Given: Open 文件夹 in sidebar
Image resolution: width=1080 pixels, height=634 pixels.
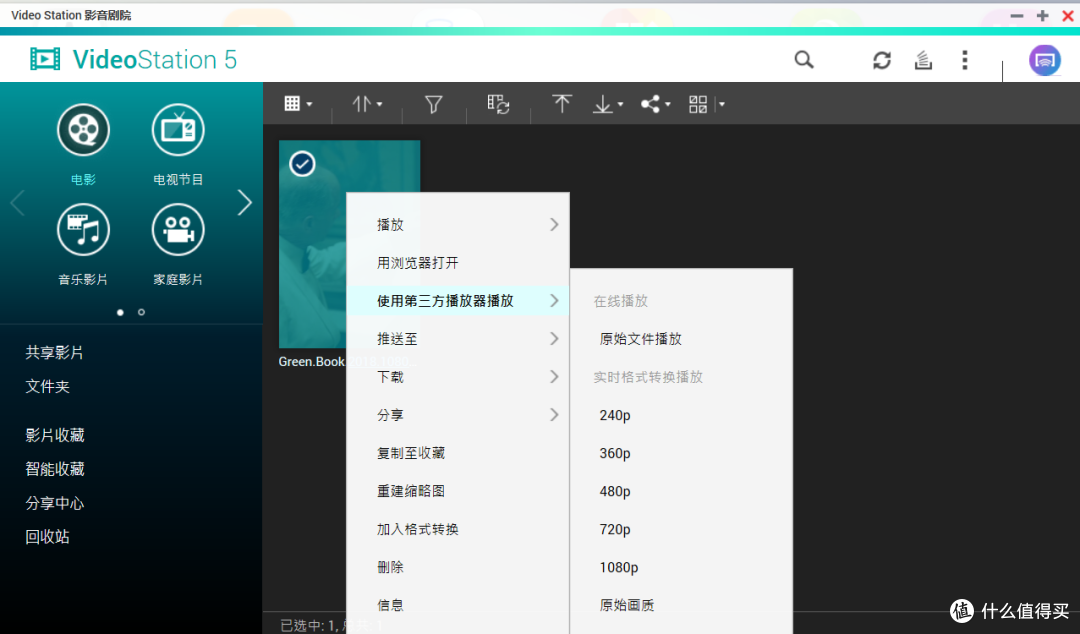Looking at the screenshot, I should [48, 387].
